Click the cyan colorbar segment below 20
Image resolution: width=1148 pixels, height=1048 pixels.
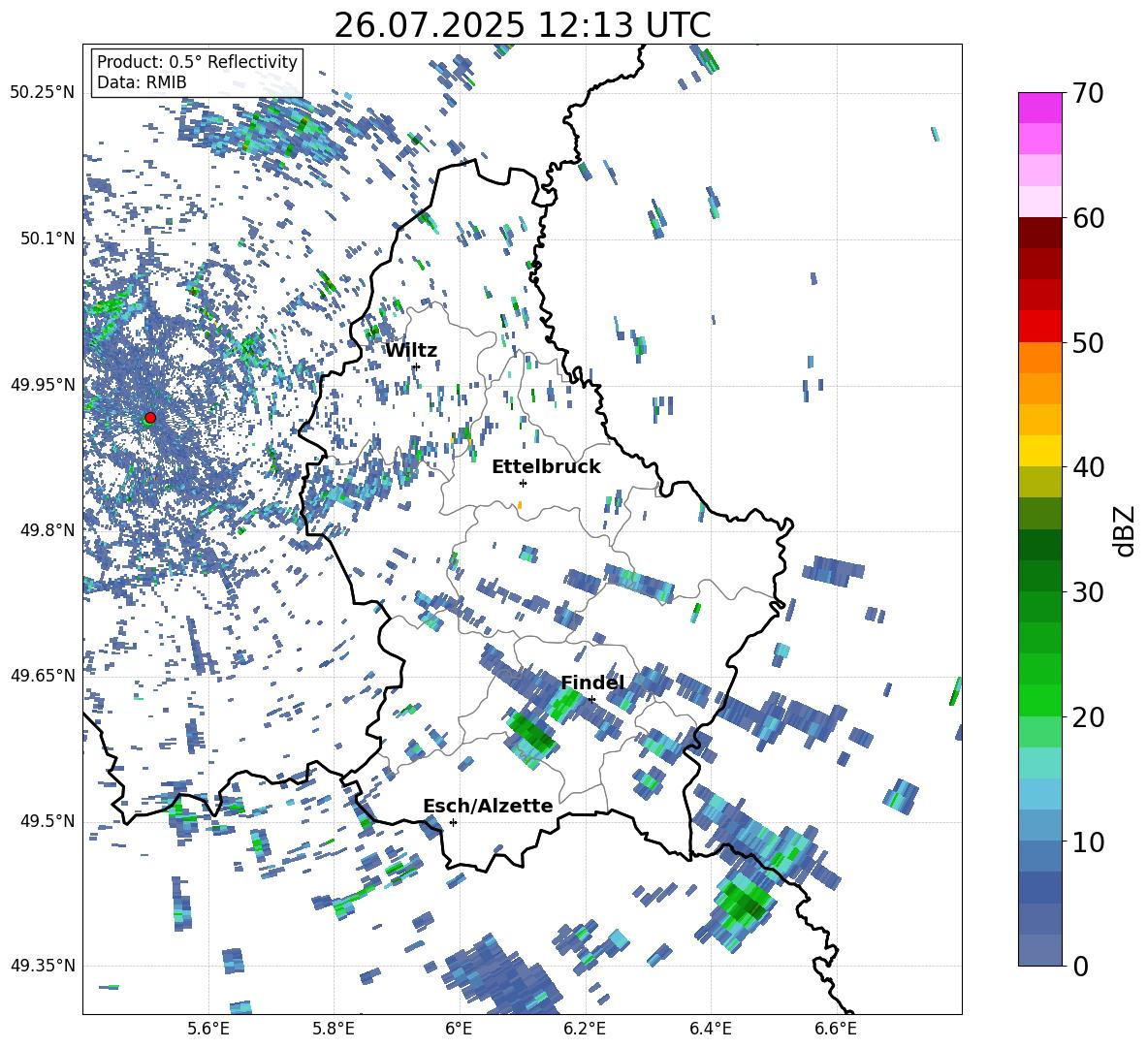[1039, 763]
